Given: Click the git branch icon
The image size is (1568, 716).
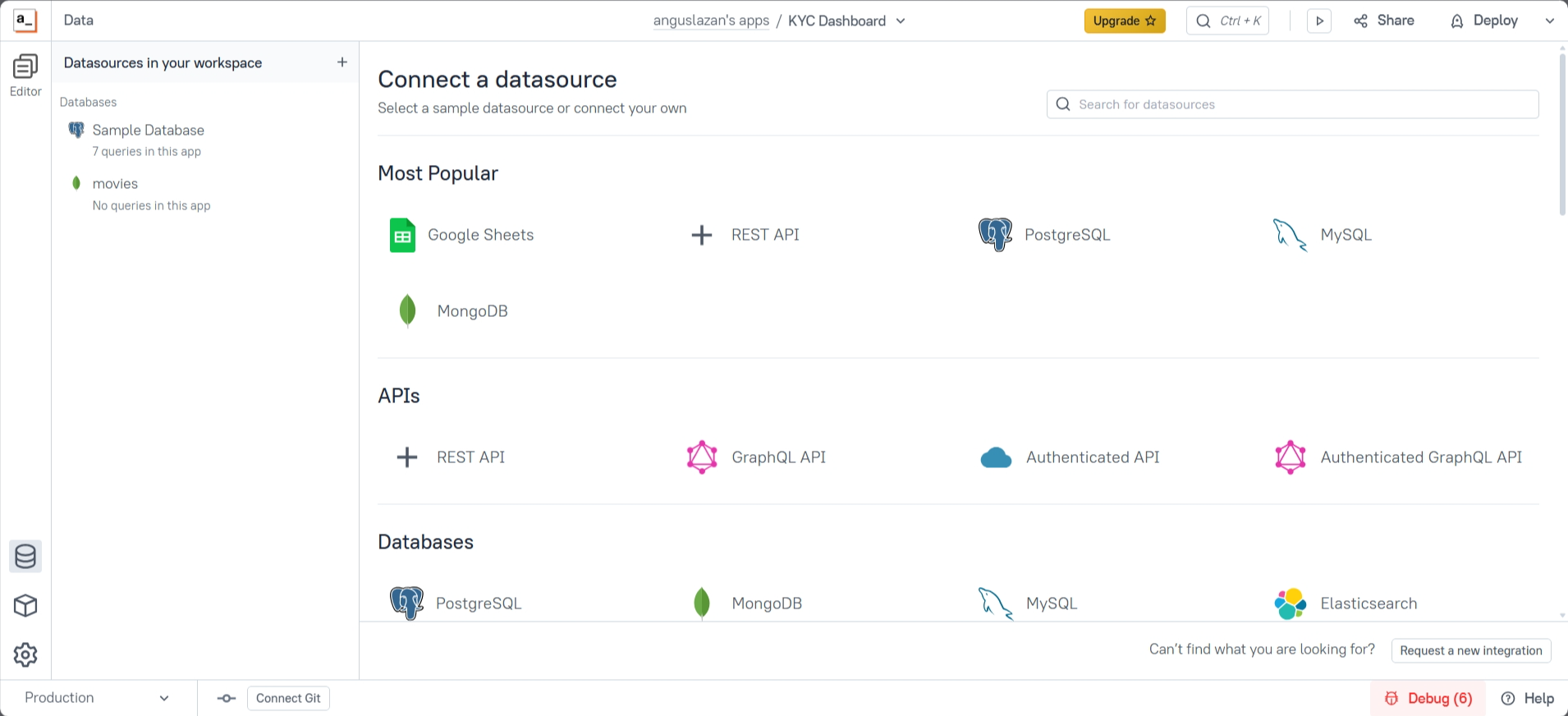Looking at the screenshot, I should (227, 698).
